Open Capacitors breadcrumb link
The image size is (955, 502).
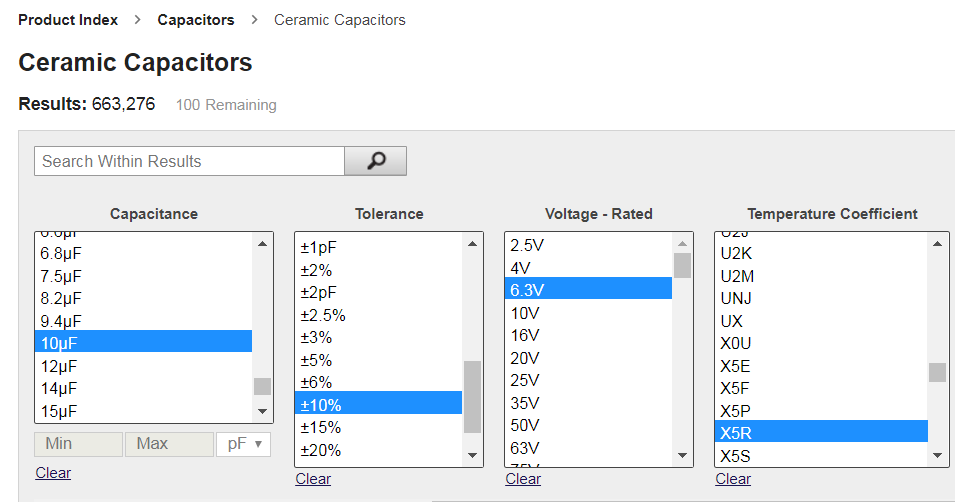point(196,20)
